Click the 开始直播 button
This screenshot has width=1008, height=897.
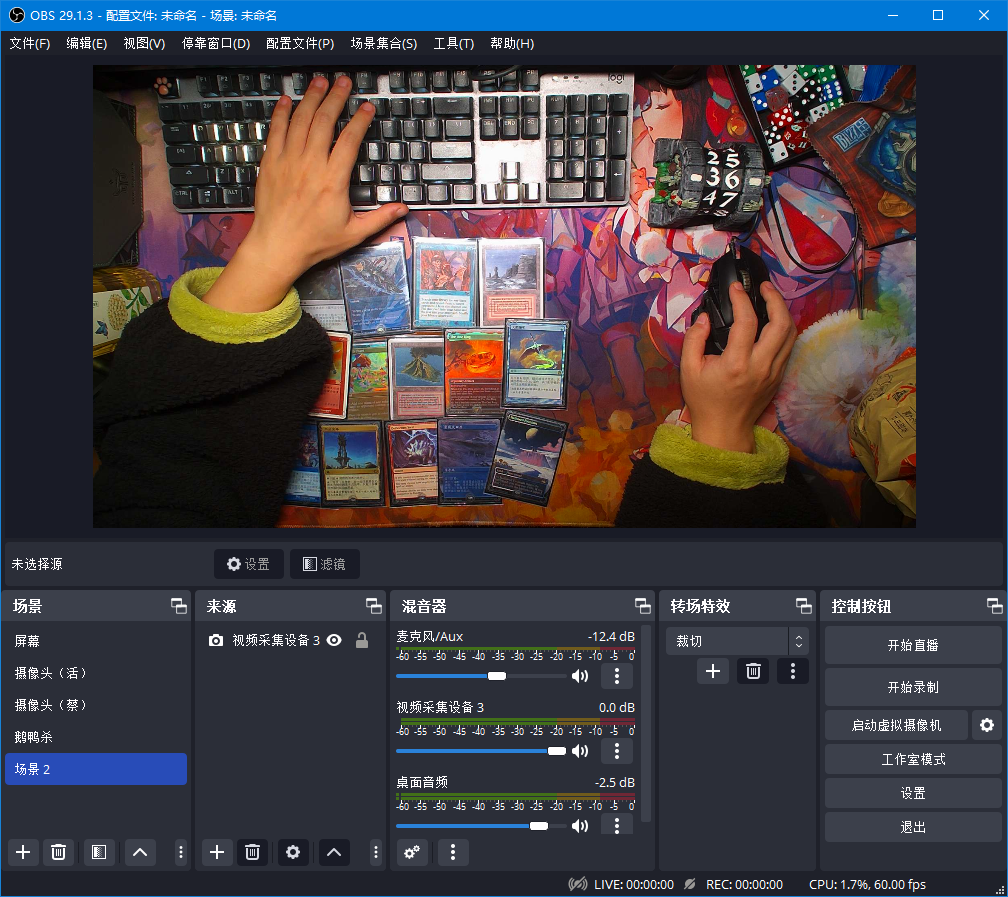912,645
